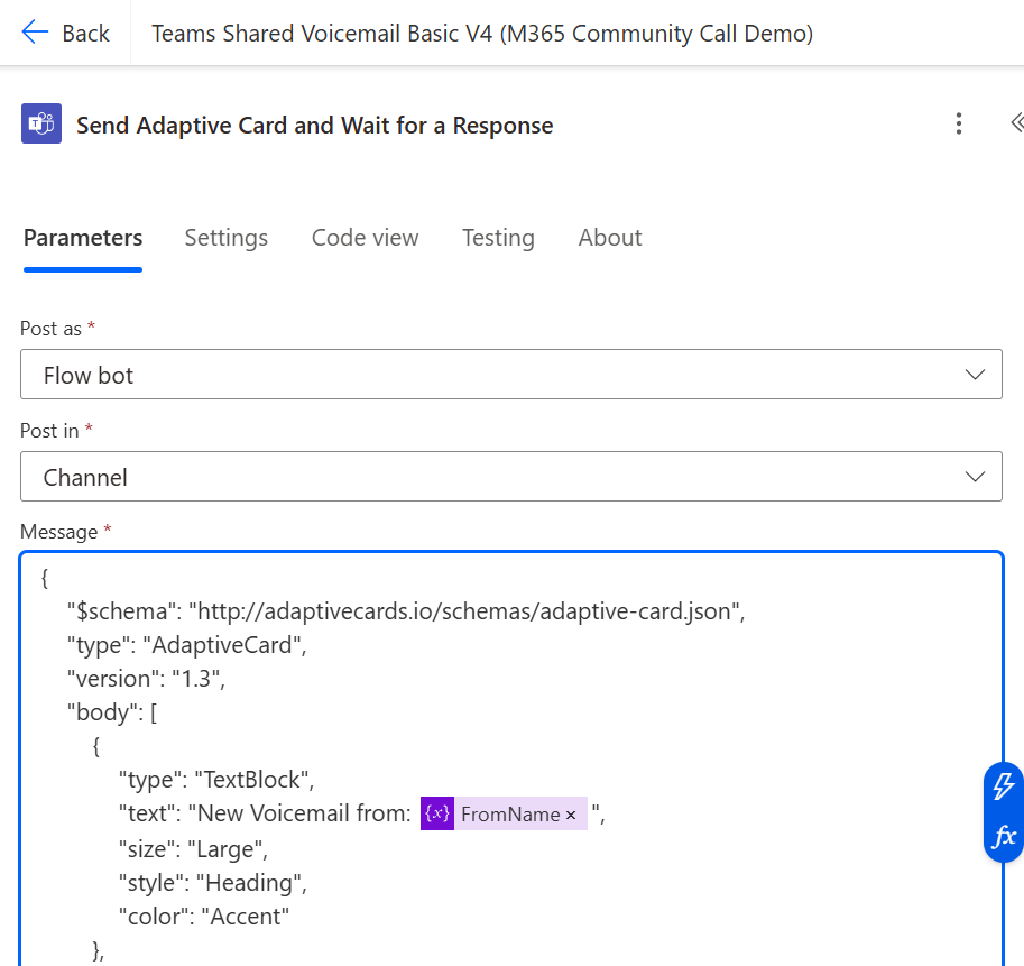Switch to the Testing tab

click(x=498, y=238)
